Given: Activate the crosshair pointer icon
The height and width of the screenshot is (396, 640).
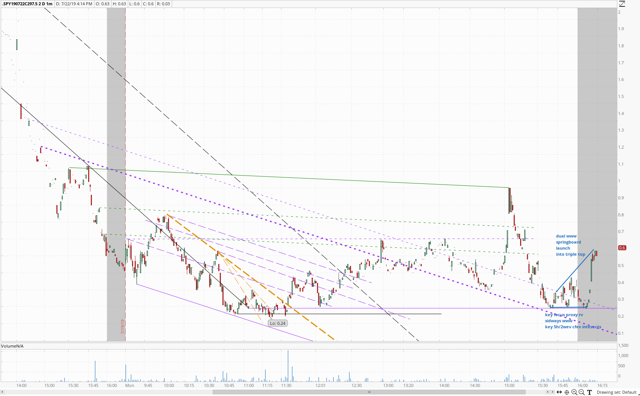Looking at the screenshot, I should (567, 392).
